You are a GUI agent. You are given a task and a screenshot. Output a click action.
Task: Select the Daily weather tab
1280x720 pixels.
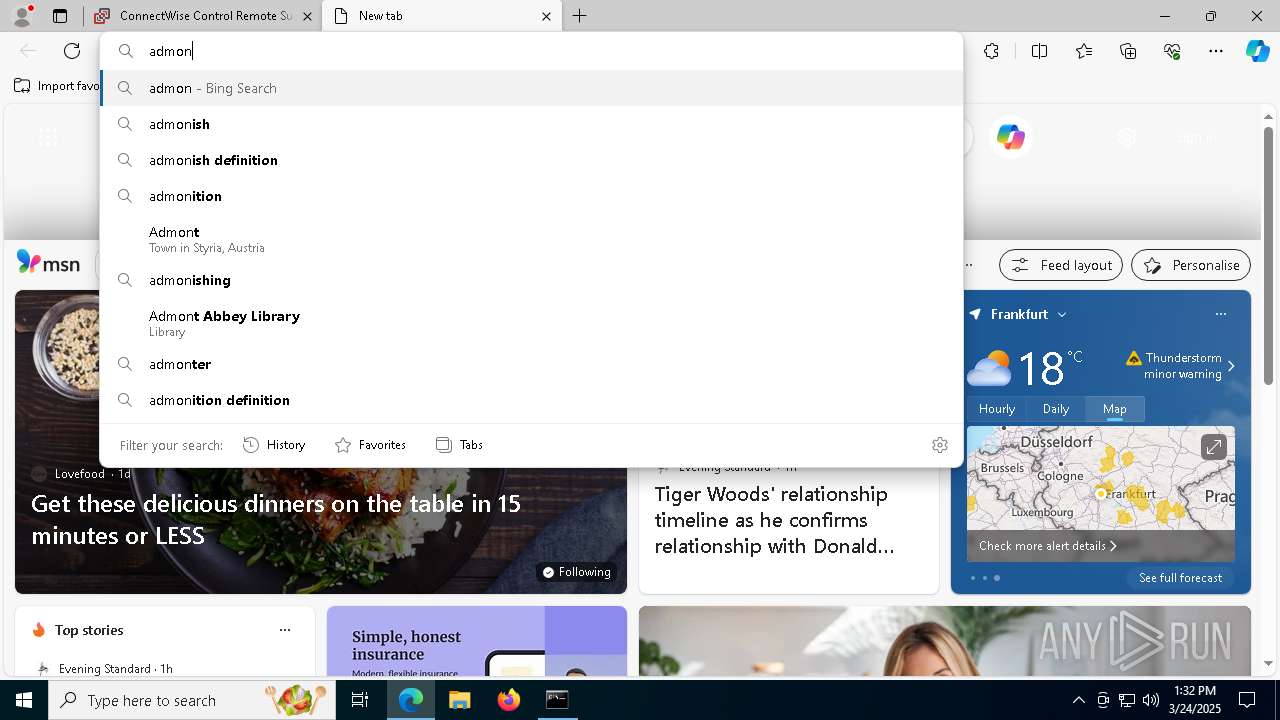tap(1056, 409)
